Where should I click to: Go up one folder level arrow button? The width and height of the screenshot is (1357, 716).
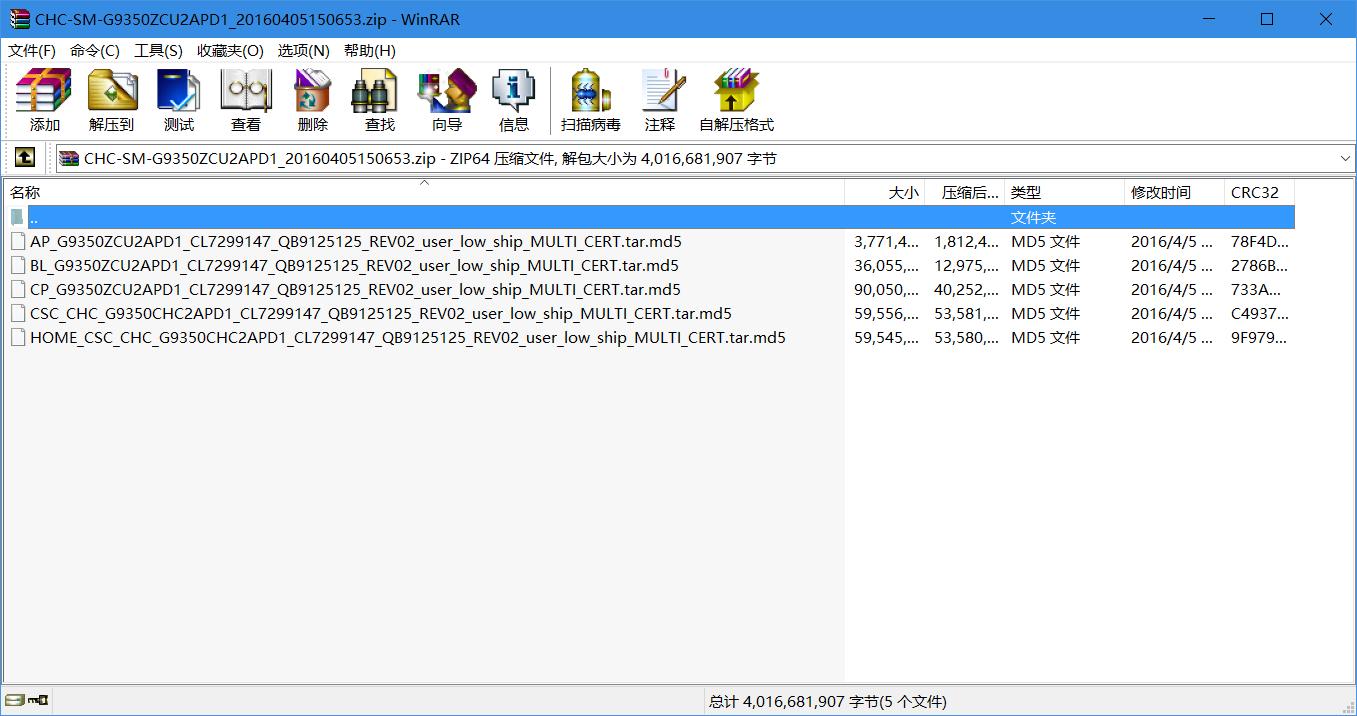click(25, 158)
